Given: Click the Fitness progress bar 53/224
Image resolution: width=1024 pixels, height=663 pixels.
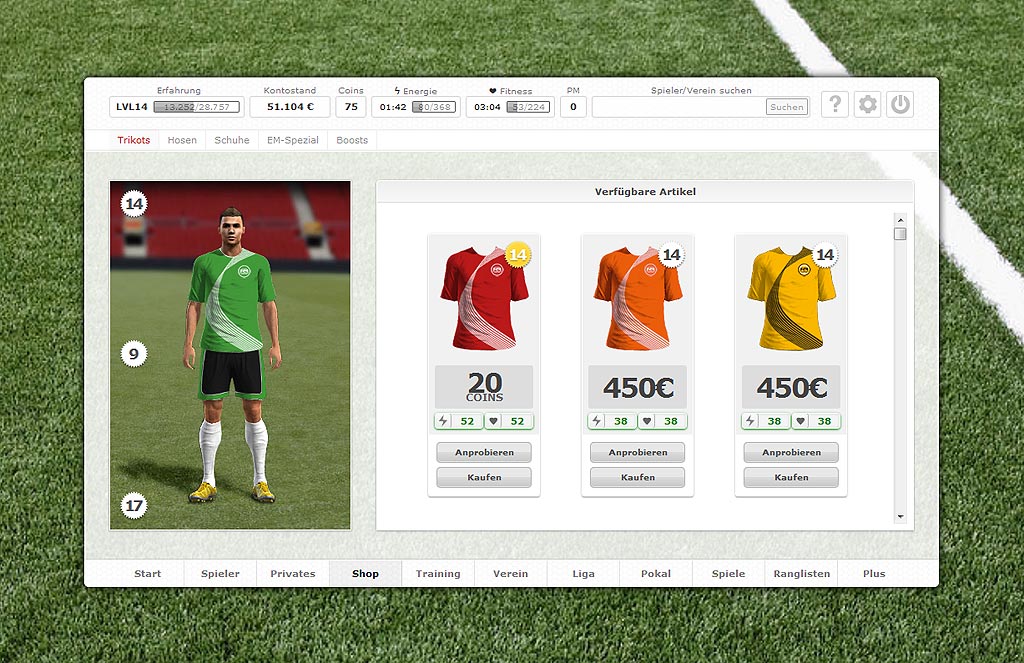Looking at the screenshot, I should (528, 107).
